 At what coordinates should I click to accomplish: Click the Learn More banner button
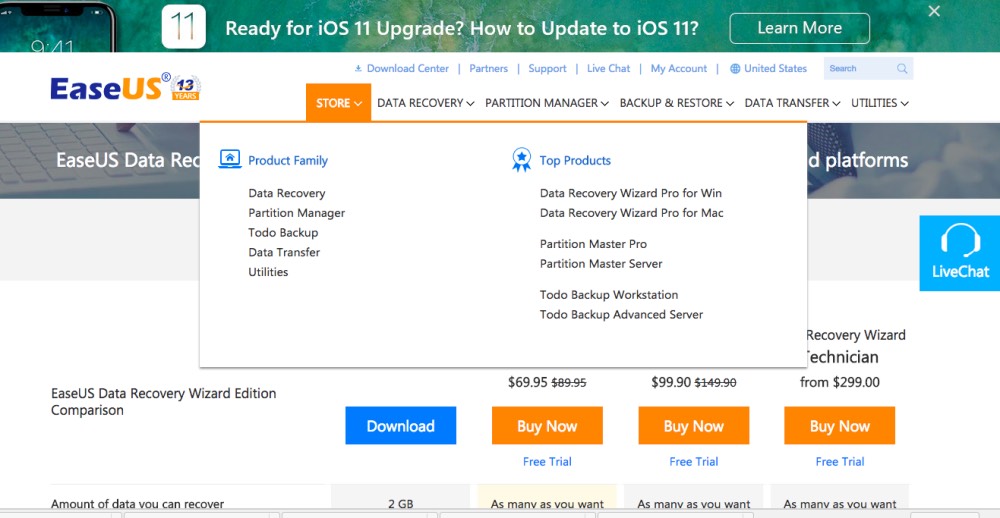[800, 28]
